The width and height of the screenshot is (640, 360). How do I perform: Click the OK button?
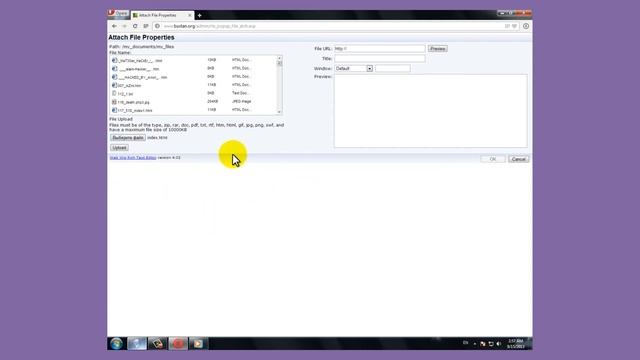click(493, 159)
